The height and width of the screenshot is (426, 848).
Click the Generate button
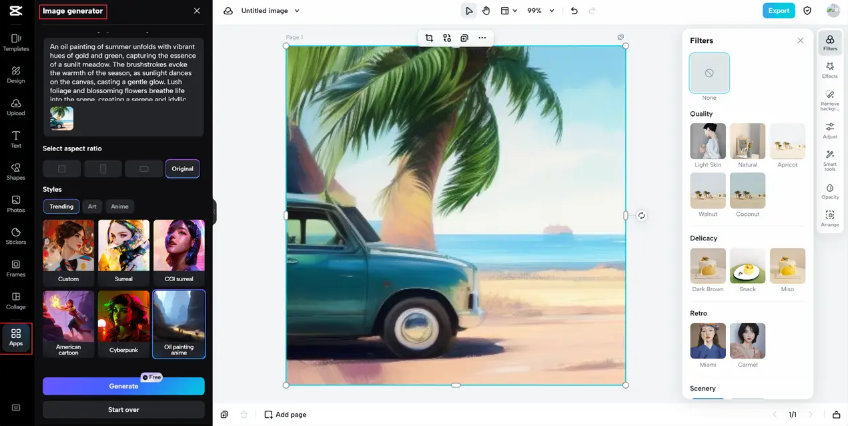pyautogui.click(x=124, y=386)
